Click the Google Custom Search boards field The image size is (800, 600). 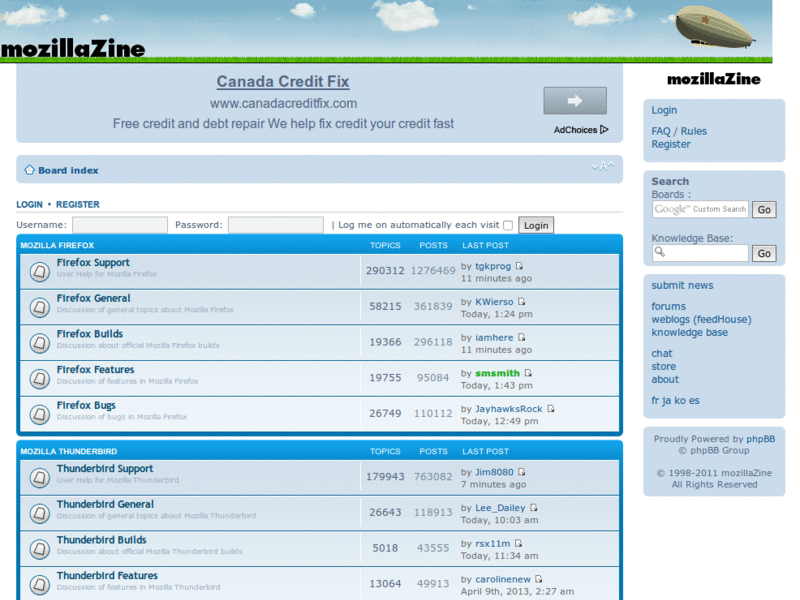pos(700,209)
